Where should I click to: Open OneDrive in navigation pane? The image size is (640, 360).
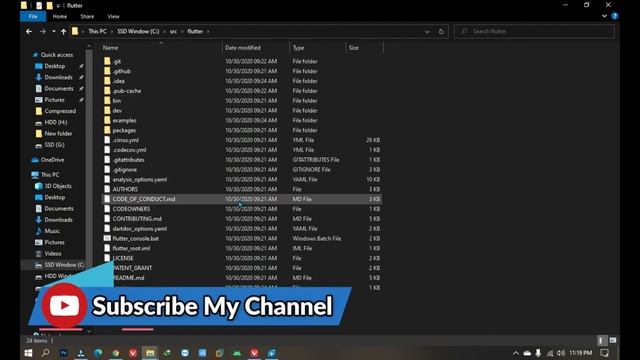pyautogui.click(x=52, y=160)
